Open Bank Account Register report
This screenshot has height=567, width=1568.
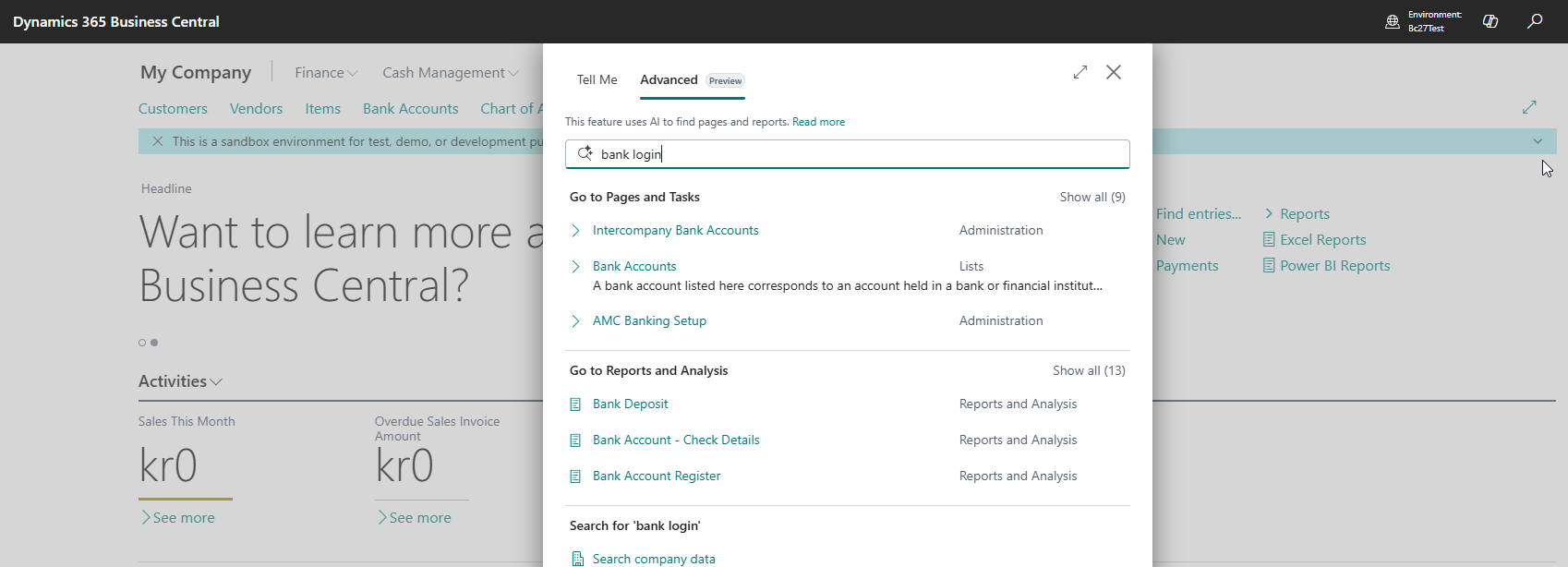coord(657,476)
